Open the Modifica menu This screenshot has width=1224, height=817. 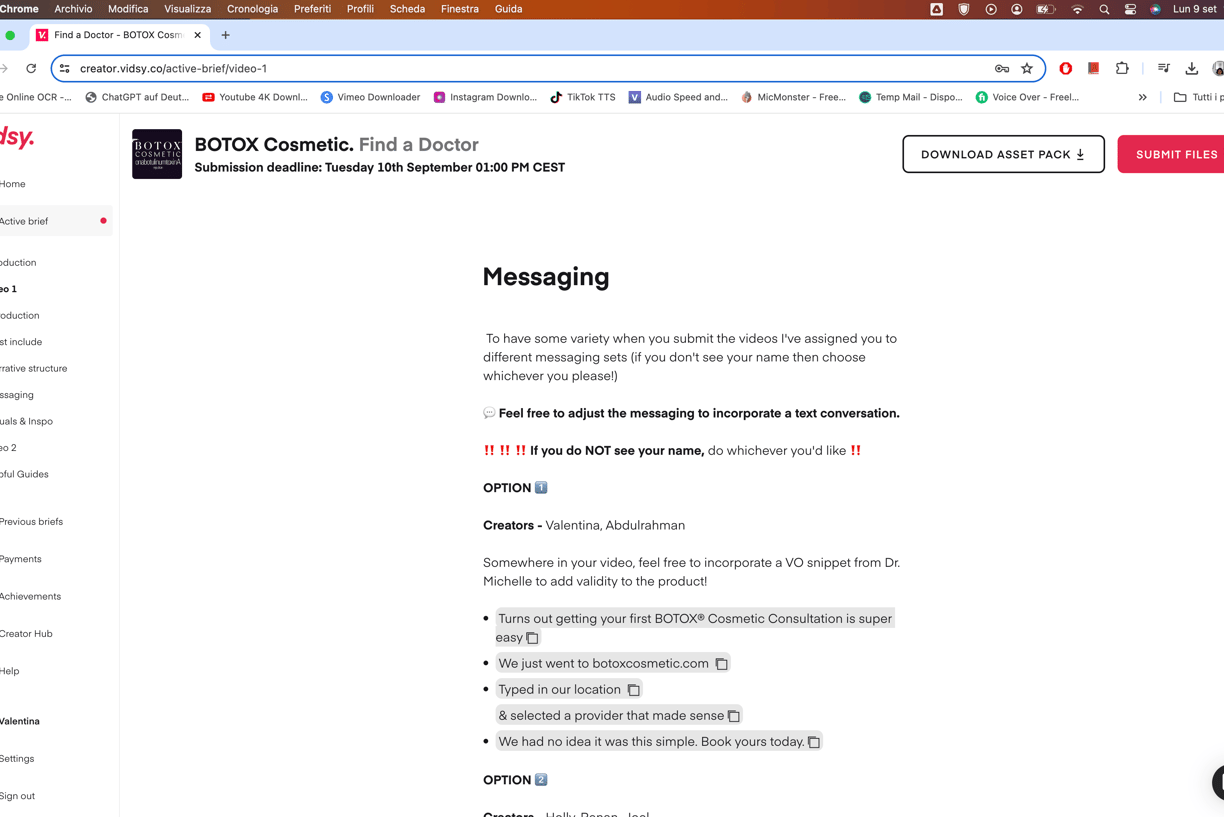tap(128, 9)
